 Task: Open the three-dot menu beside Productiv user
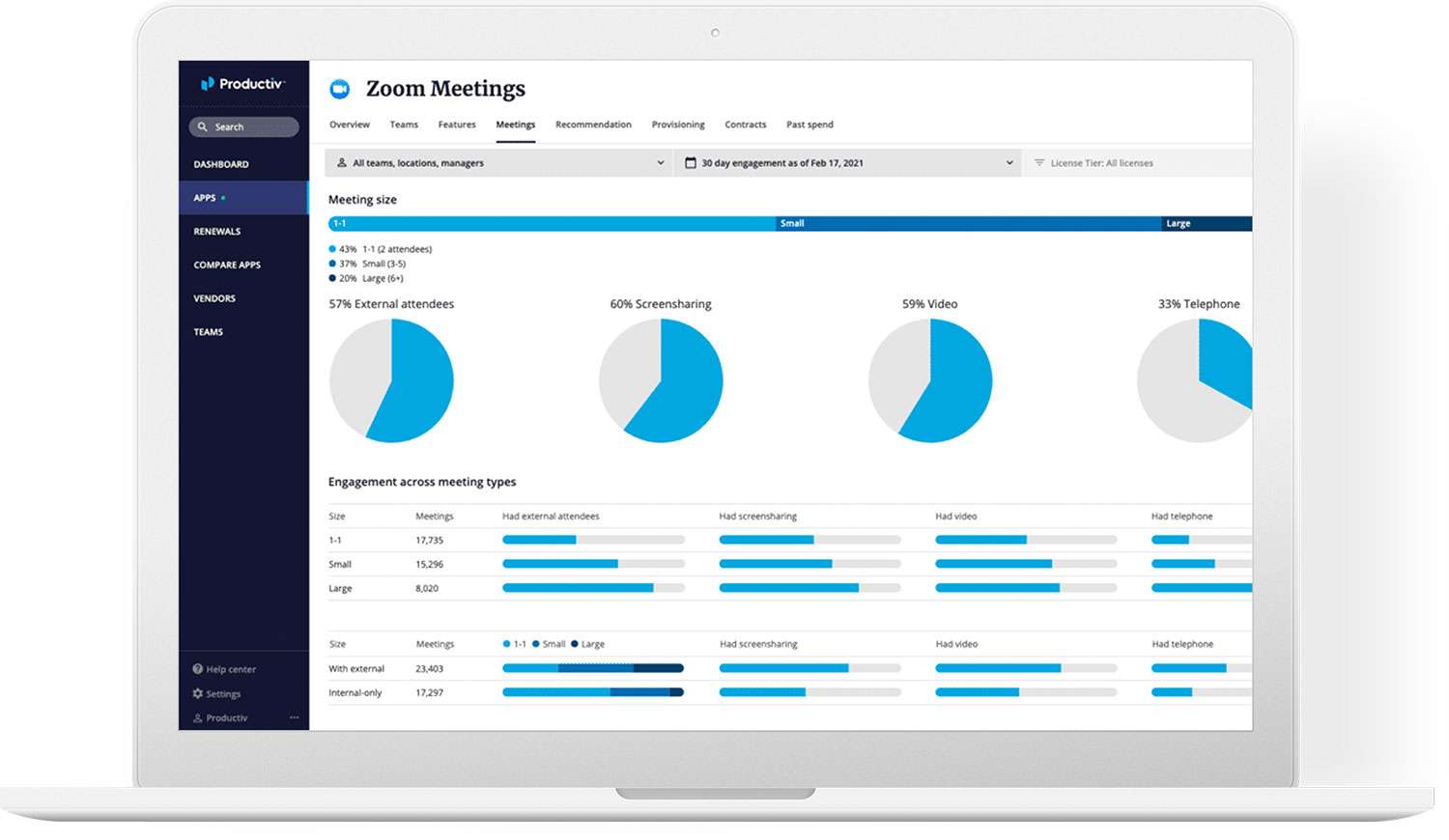click(x=295, y=717)
